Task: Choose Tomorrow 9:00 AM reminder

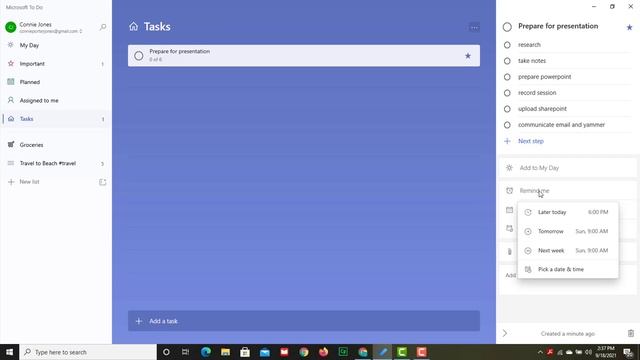Action: click(x=568, y=231)
